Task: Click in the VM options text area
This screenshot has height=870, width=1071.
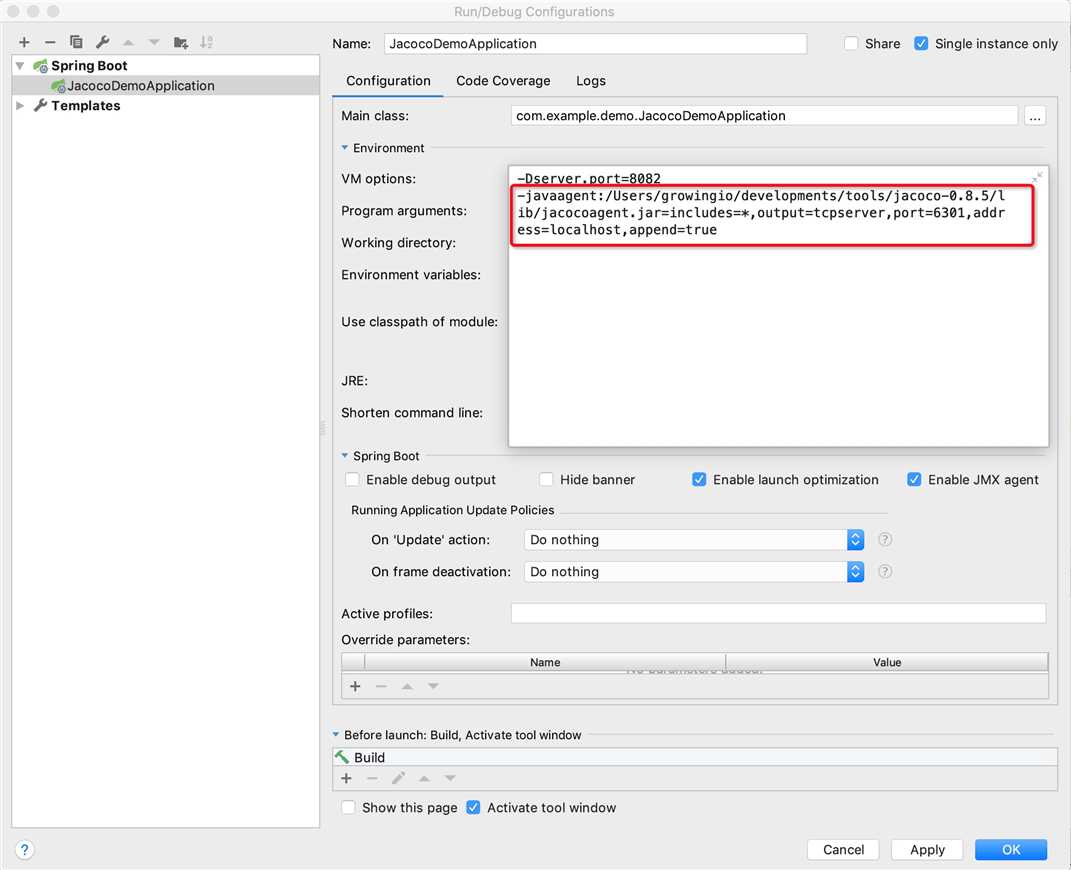Action: coord(778,306)
